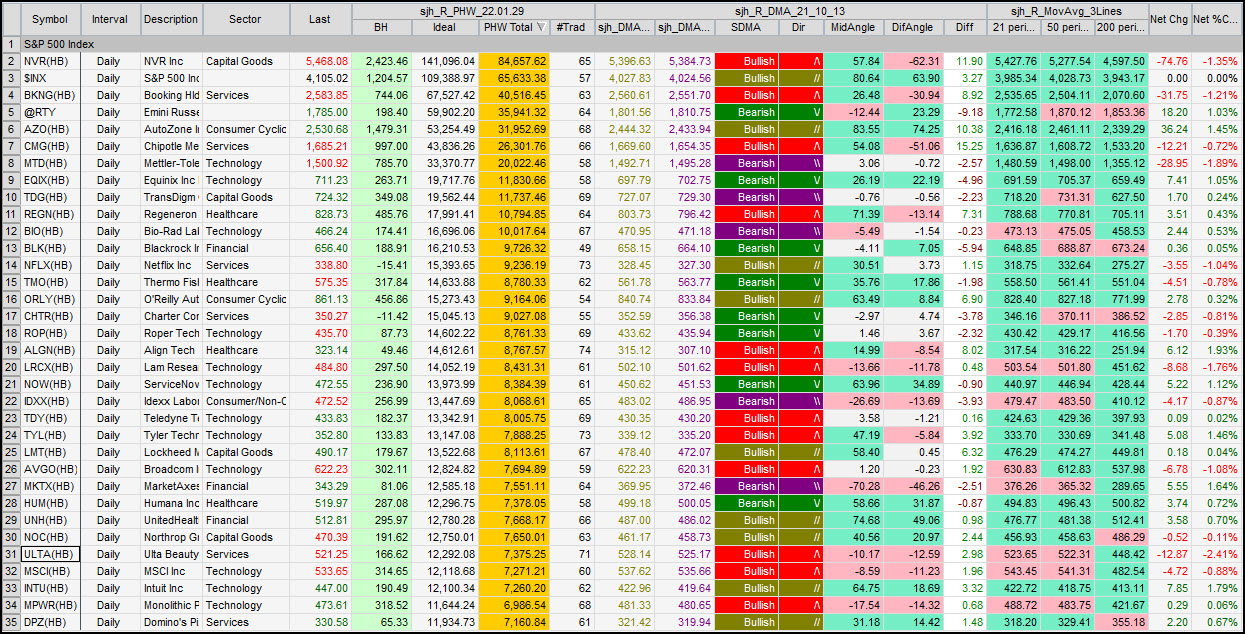Click the Net %C... column header
The image size is (1245, 634).
[x=1218, y=19]
